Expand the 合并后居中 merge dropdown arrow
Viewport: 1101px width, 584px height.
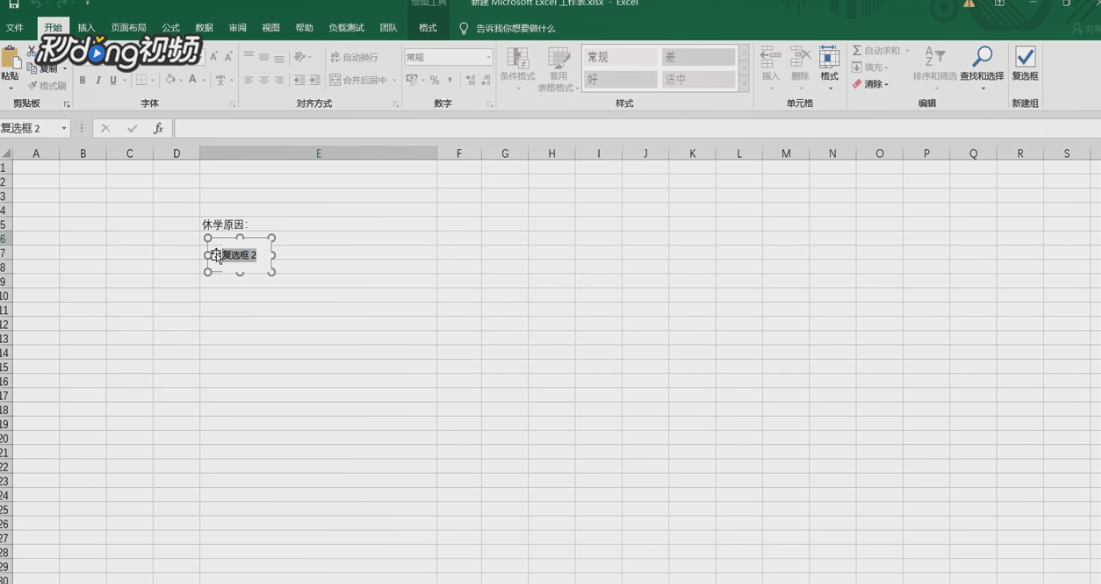tap(395, 80)
